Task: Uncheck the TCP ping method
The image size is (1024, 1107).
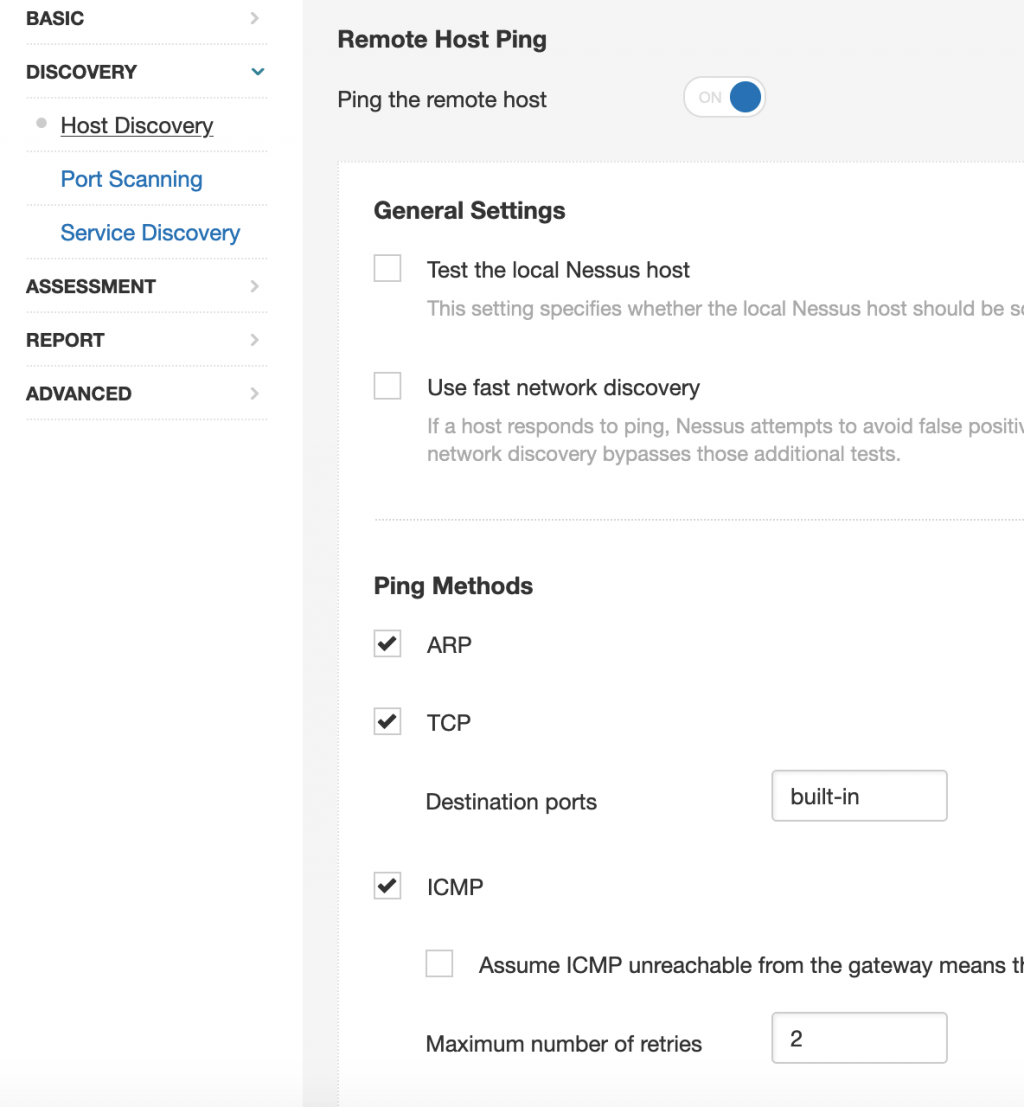Action: pyautogui.click(x=387, y=721)
